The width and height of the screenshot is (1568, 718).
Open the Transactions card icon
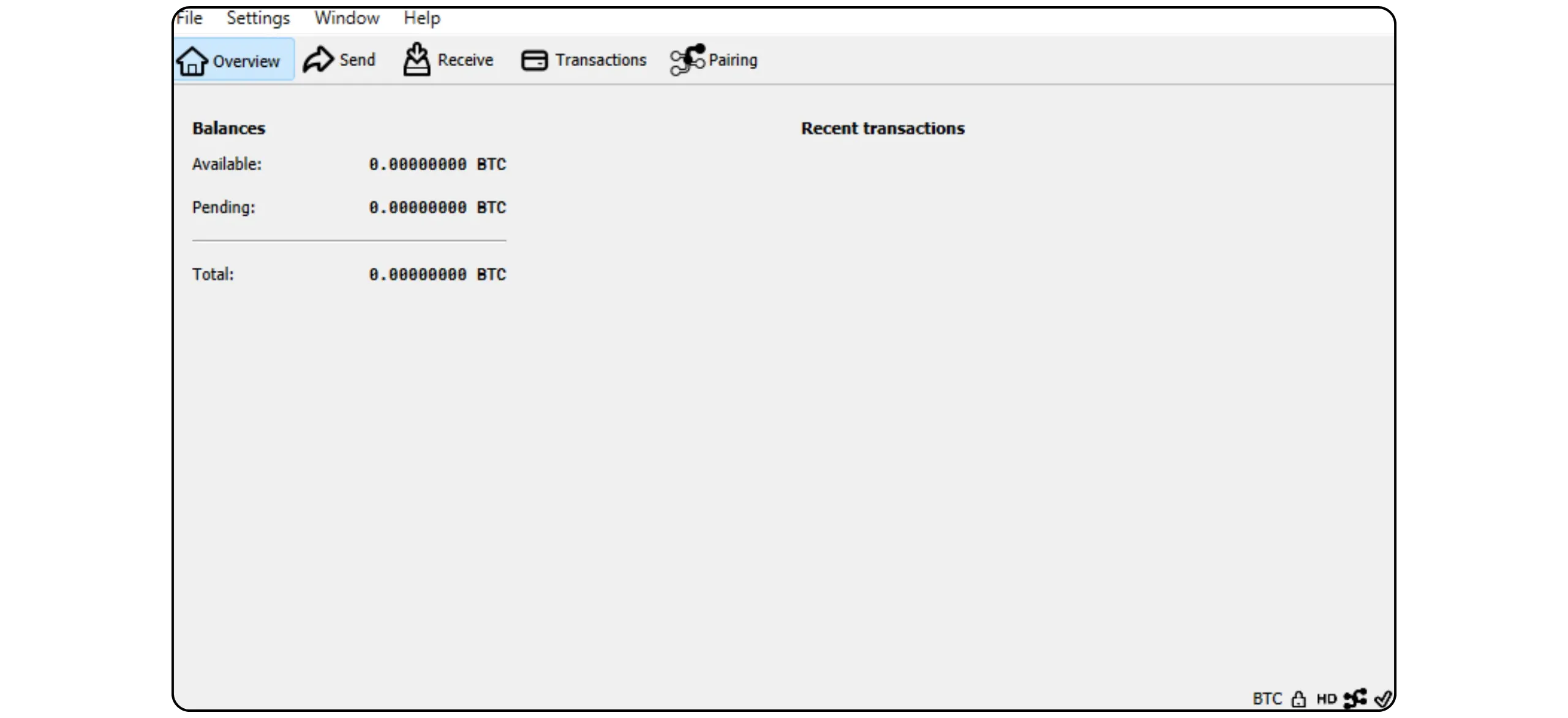pos(534,61)
